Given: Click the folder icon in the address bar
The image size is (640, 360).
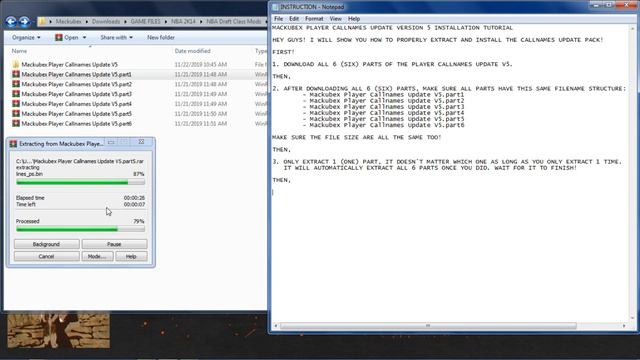Looking at the screenshot, I should tap(42, 21).
